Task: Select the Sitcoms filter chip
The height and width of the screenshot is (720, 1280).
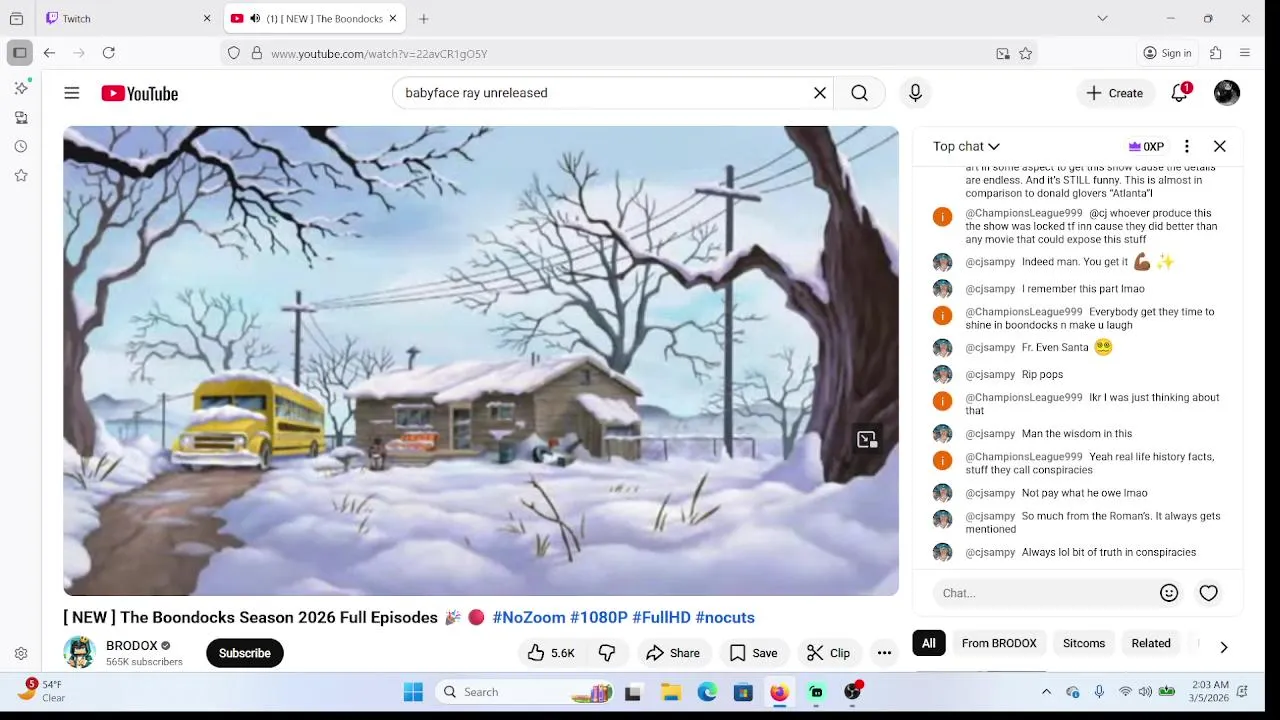Action: [x=1084, y=643]
